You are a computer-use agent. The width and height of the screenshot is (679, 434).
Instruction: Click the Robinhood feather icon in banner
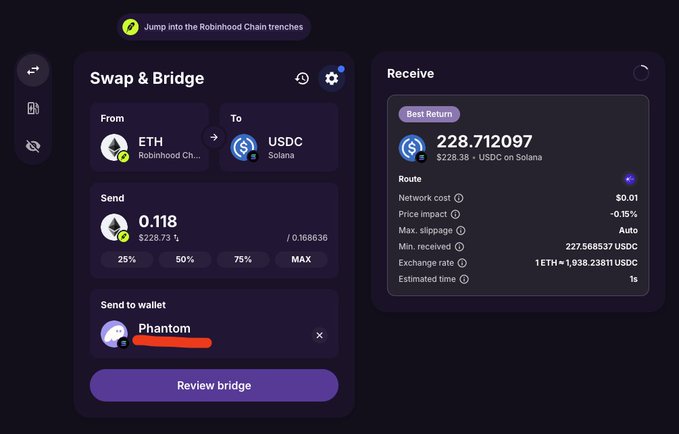pos(130,27)
